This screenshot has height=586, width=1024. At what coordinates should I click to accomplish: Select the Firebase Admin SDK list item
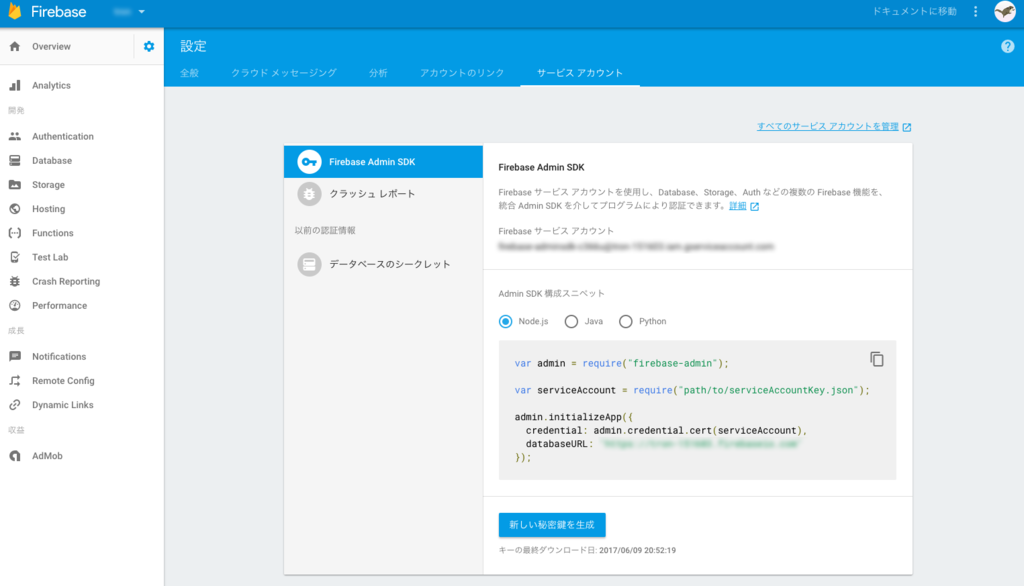(x=383, y=162)
